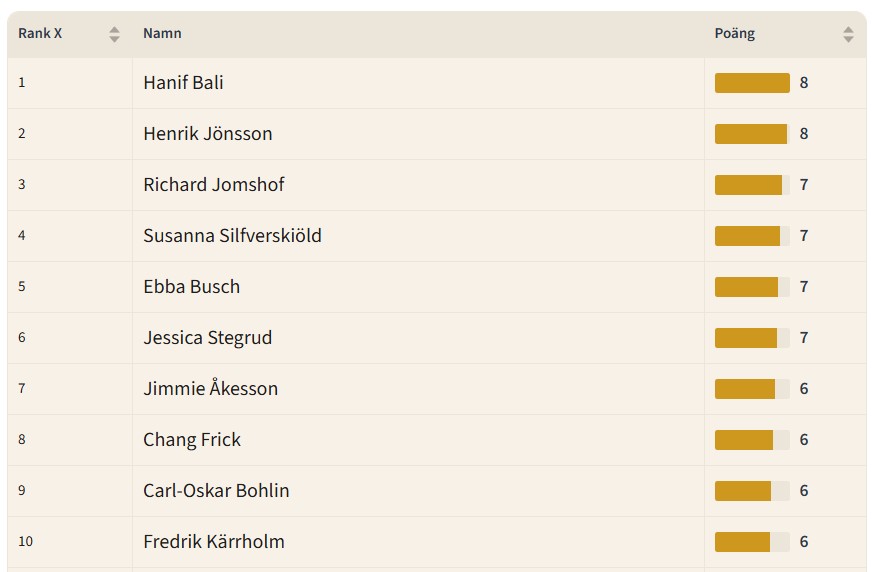Click the score value for Richard Jomshof
Screen dimensions: 872x572
coord(804,185)
